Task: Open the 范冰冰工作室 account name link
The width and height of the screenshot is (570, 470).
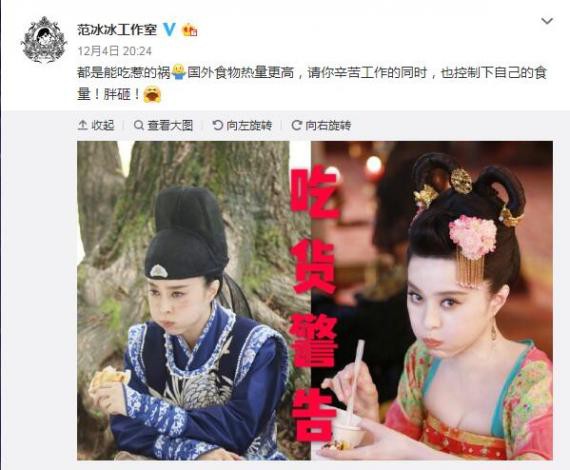Action: [117, 29]
